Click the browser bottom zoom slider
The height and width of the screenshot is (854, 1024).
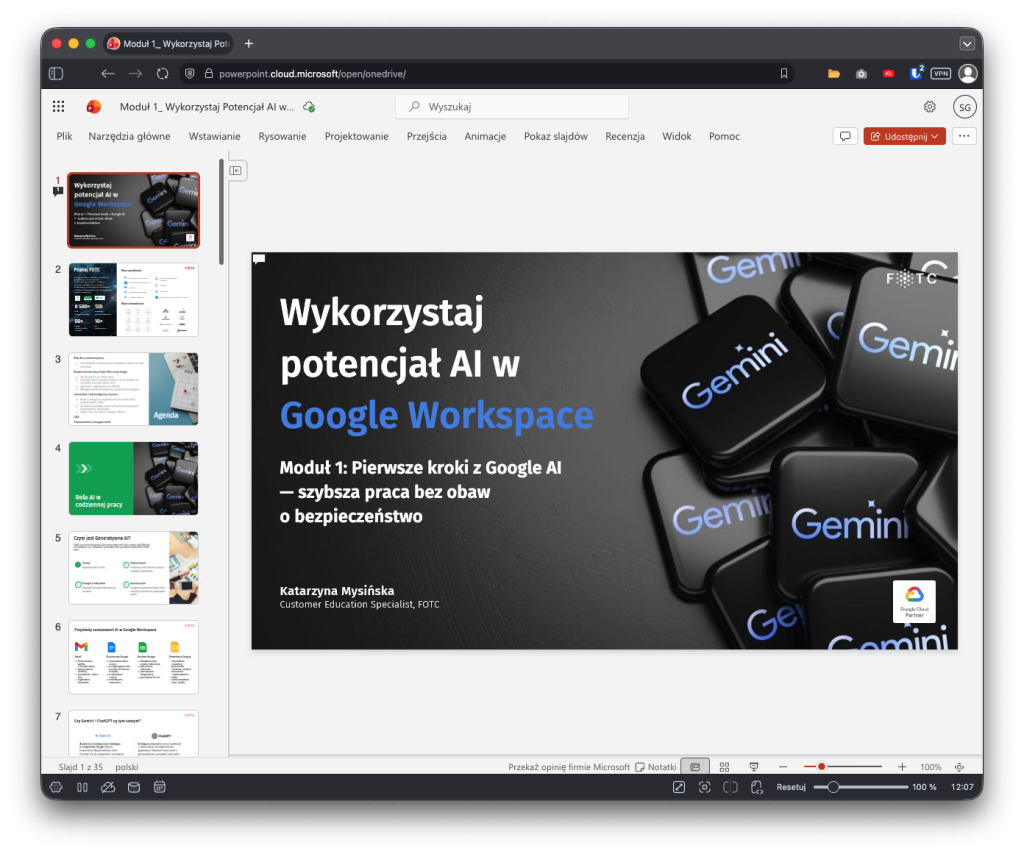click(x=861, y=787)
